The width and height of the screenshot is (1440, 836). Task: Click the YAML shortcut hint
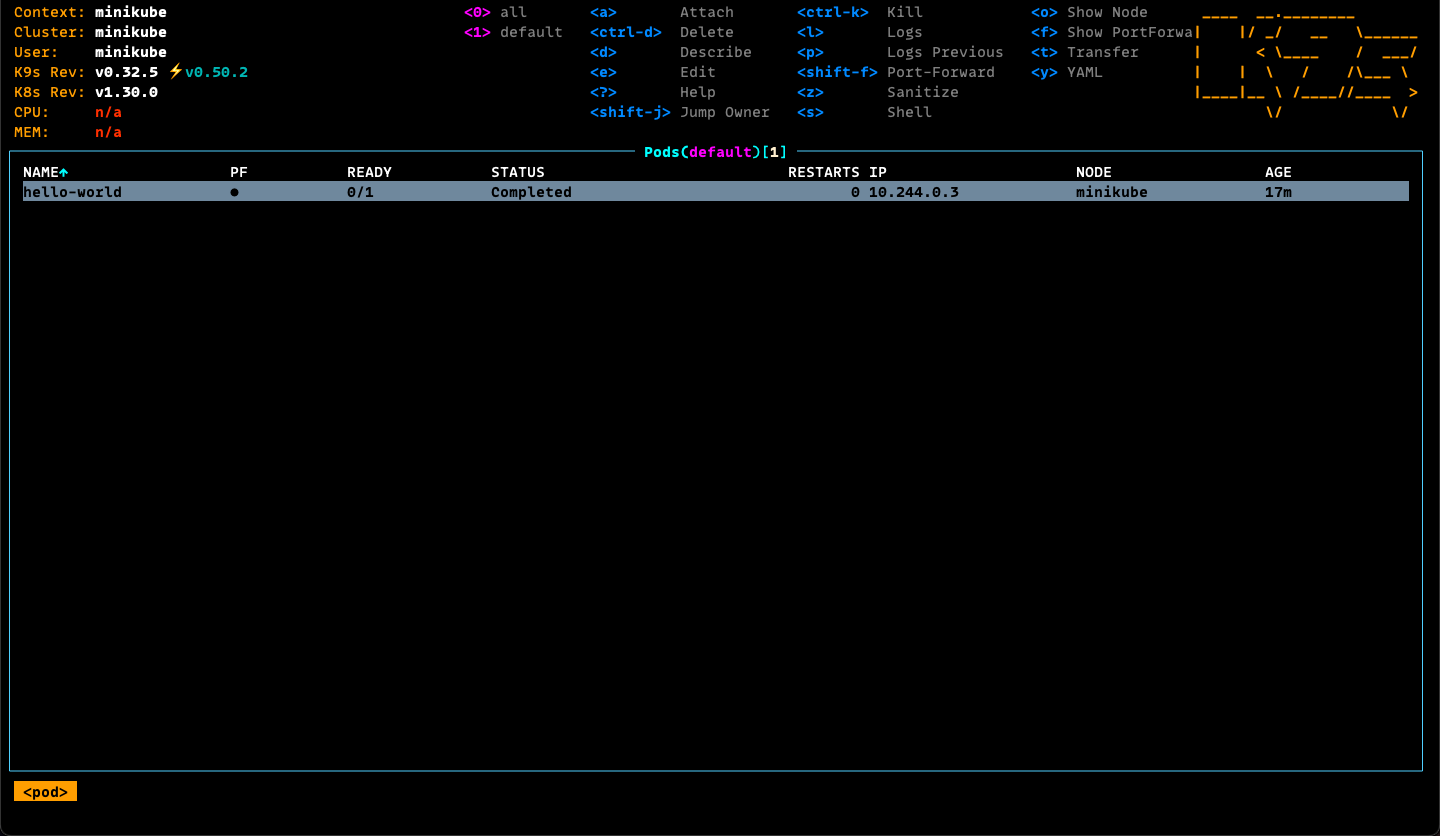pos(1084,72)
